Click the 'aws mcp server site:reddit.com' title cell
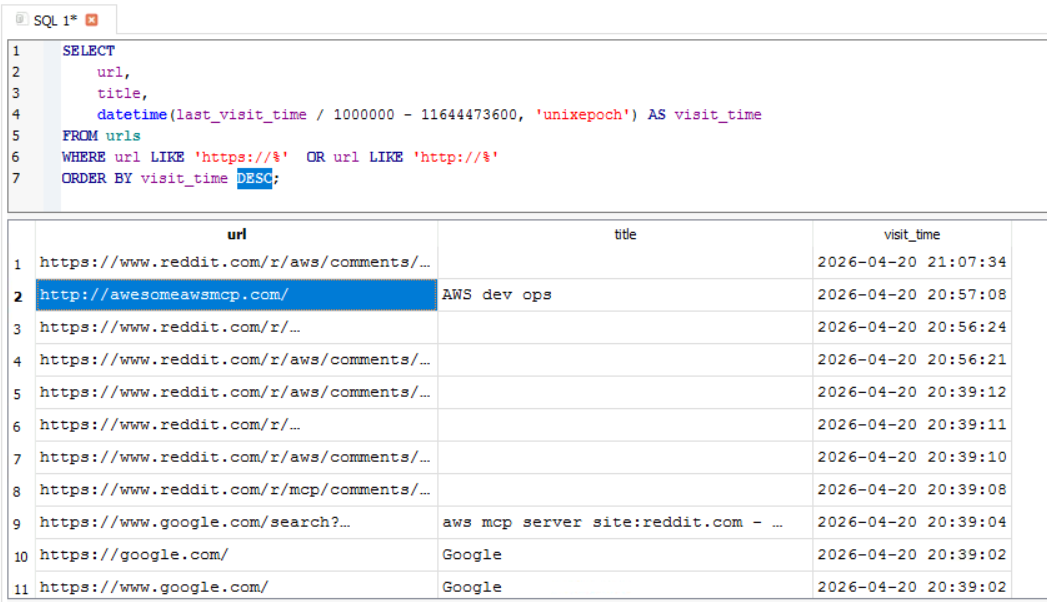The height and width of the screenshot is (602, 1047). [x=625, y=522]
